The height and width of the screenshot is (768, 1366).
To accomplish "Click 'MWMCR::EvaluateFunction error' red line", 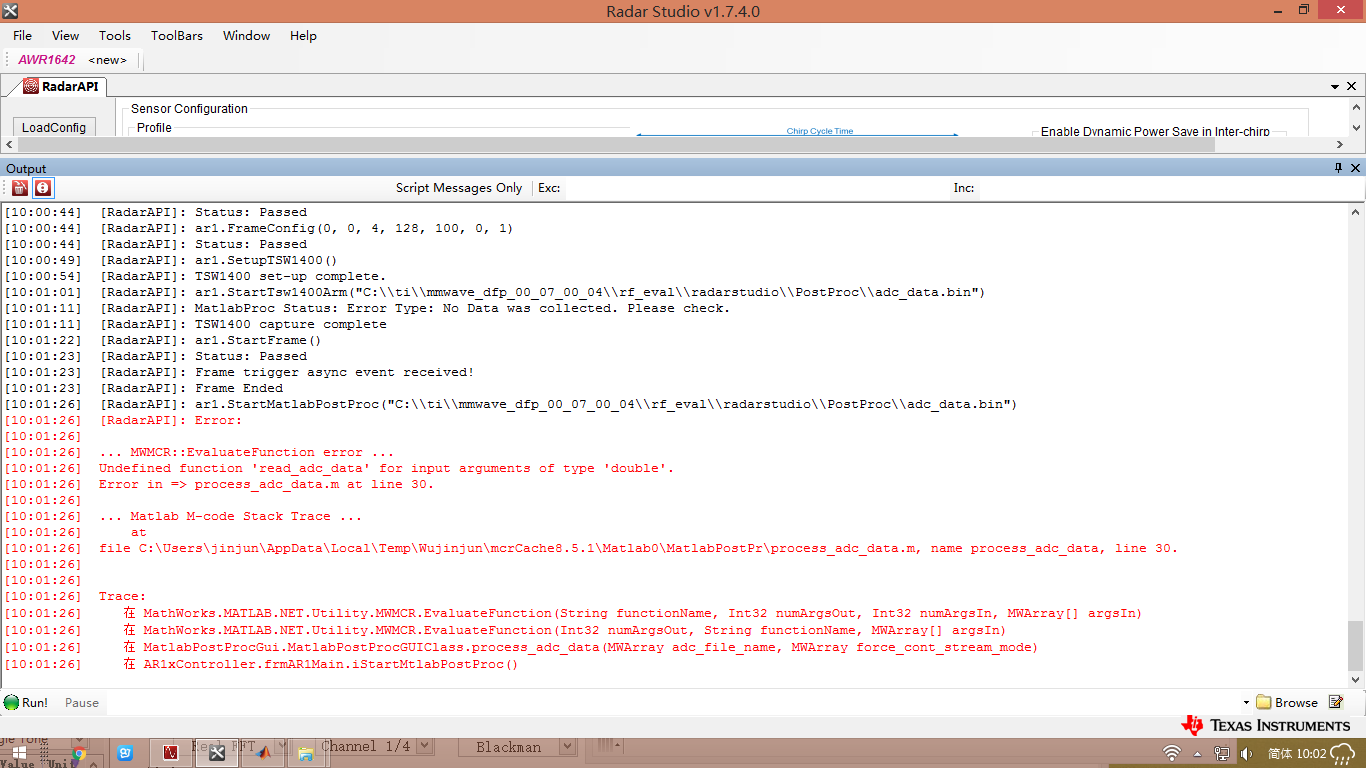I will [x=246, y=452].
